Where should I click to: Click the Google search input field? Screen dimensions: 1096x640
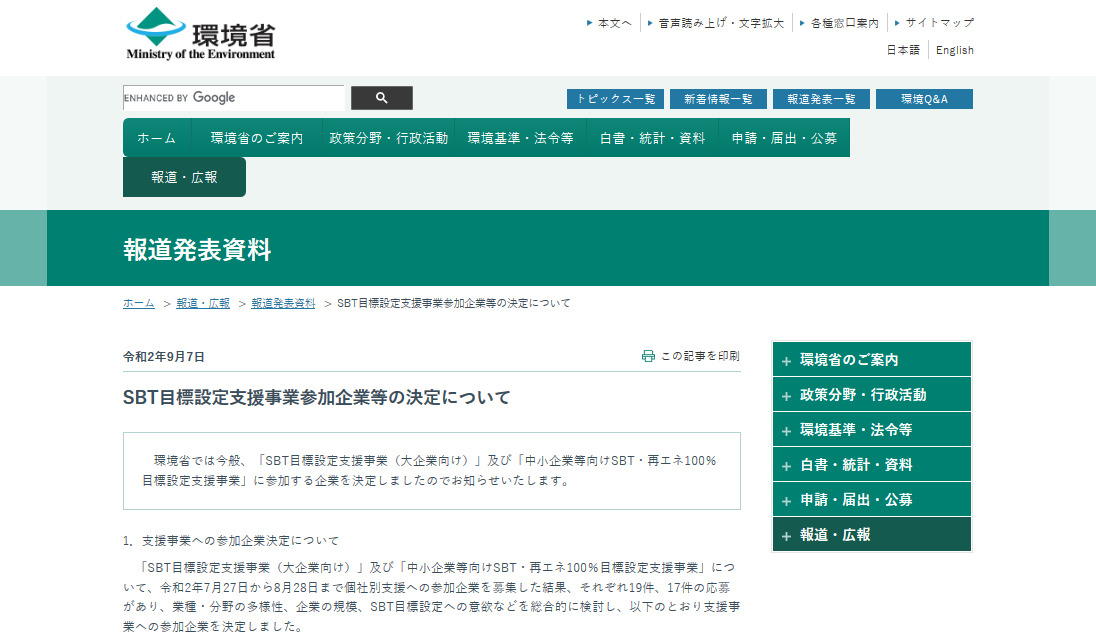pyautogui.click(x=233, y=98)
